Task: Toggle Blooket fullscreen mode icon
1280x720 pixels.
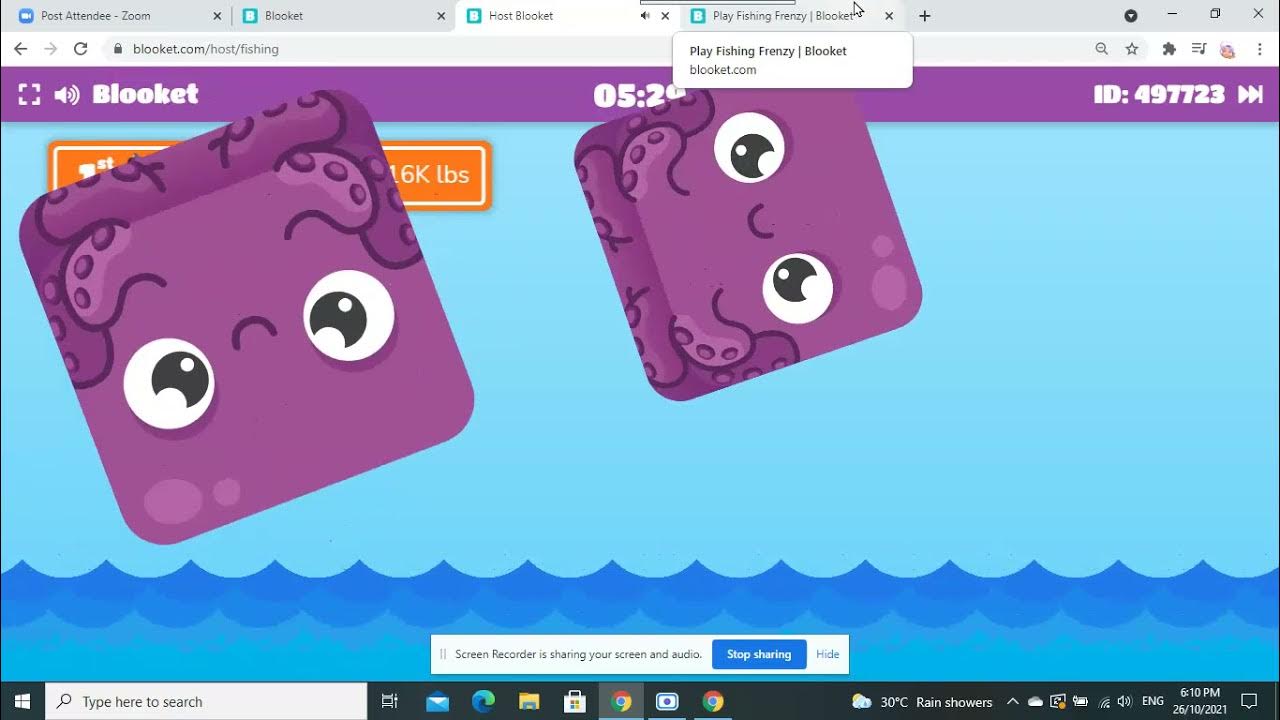Action: [29, 95]
